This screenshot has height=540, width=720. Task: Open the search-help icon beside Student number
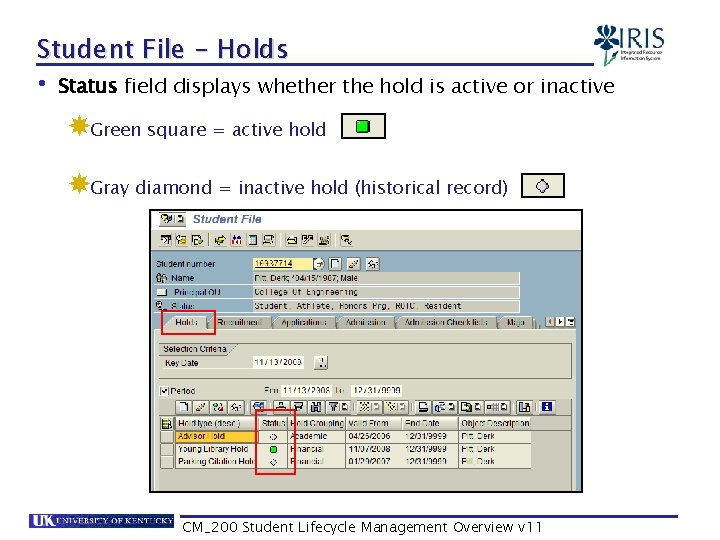pos(319,264)
